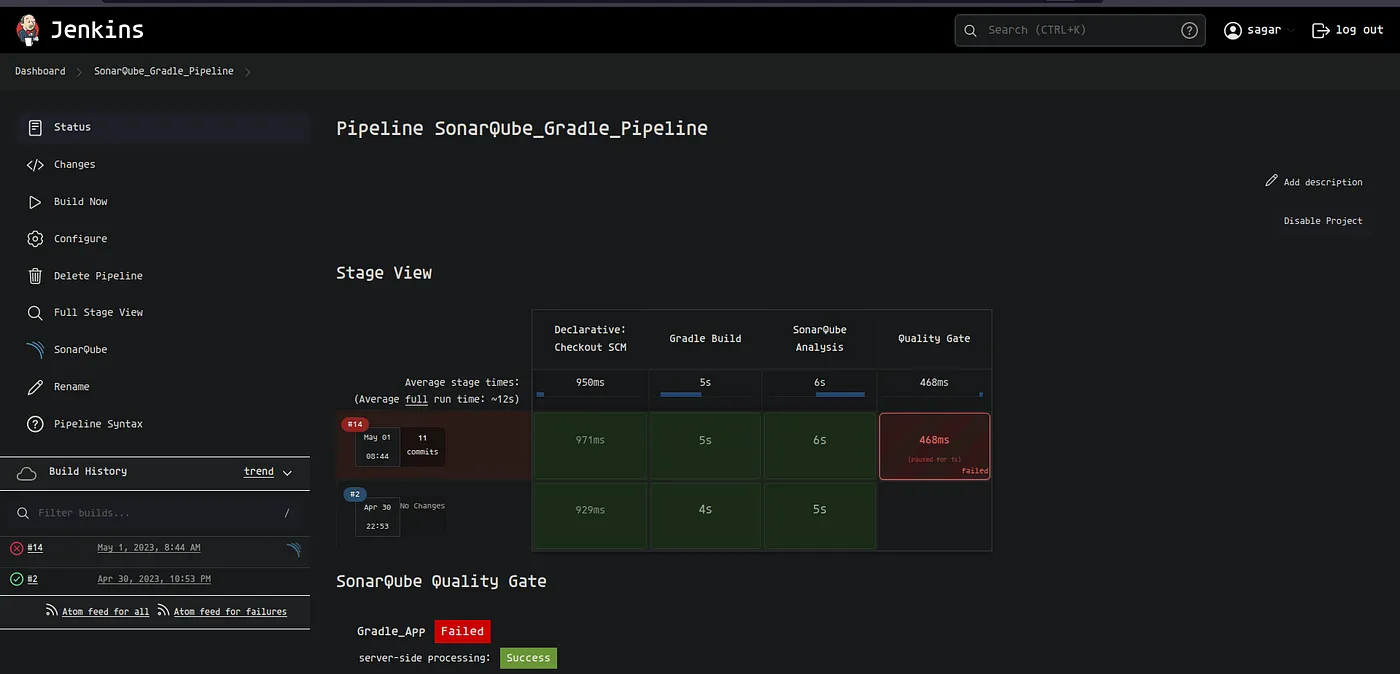Open the Dashboard breadcrumb link
Screen dimensions: 1400x674
[x=40, y=71]
